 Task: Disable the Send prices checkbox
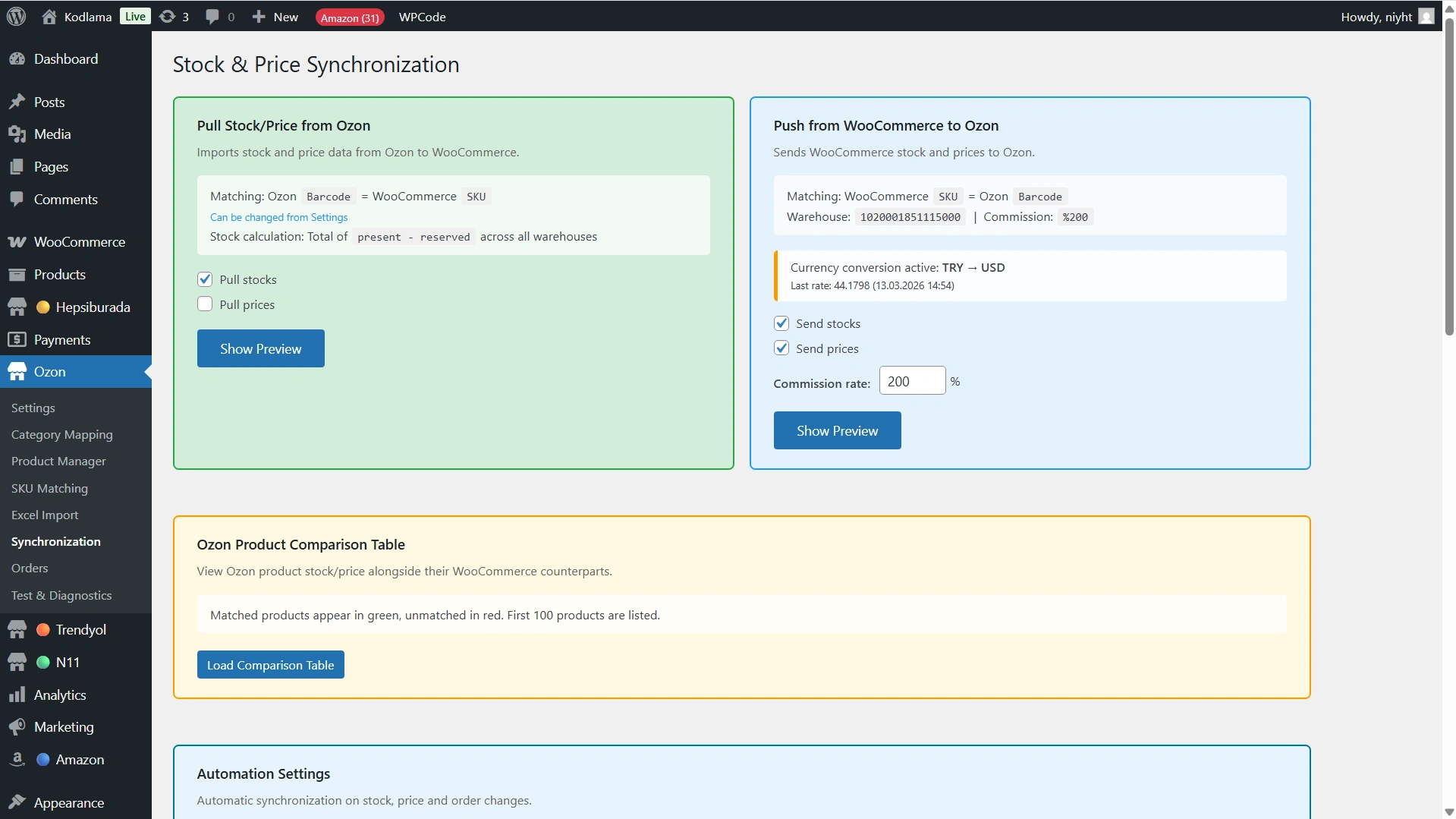[781, 348]
